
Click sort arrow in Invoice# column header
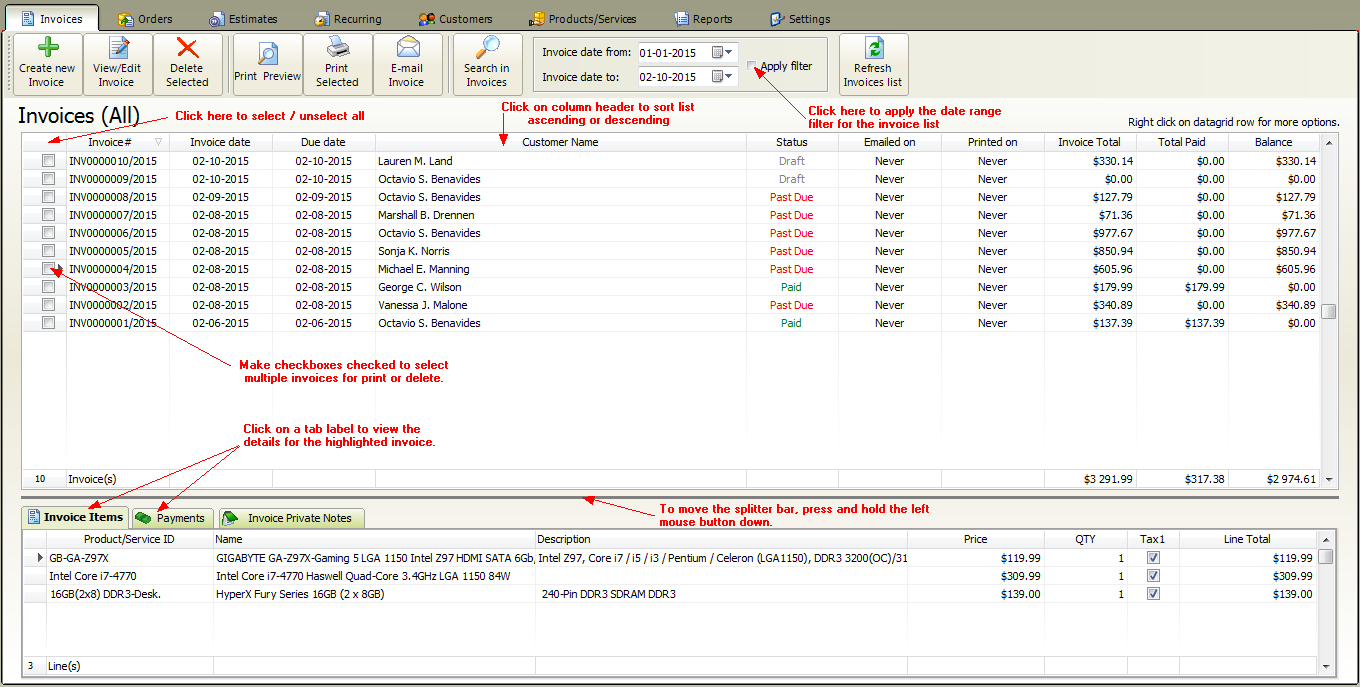tap(158, 142)
